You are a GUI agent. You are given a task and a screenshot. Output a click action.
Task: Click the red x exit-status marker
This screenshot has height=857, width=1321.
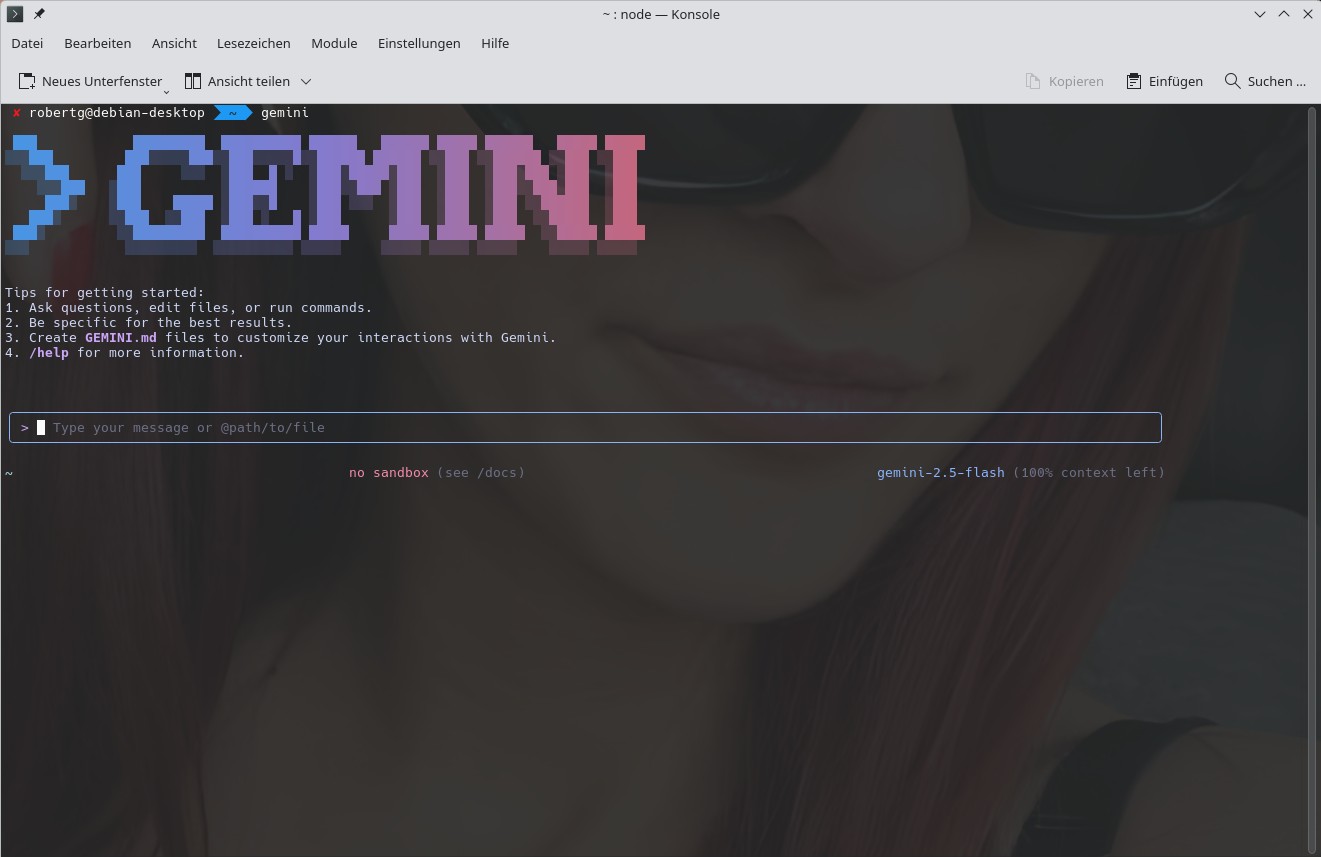16,113
